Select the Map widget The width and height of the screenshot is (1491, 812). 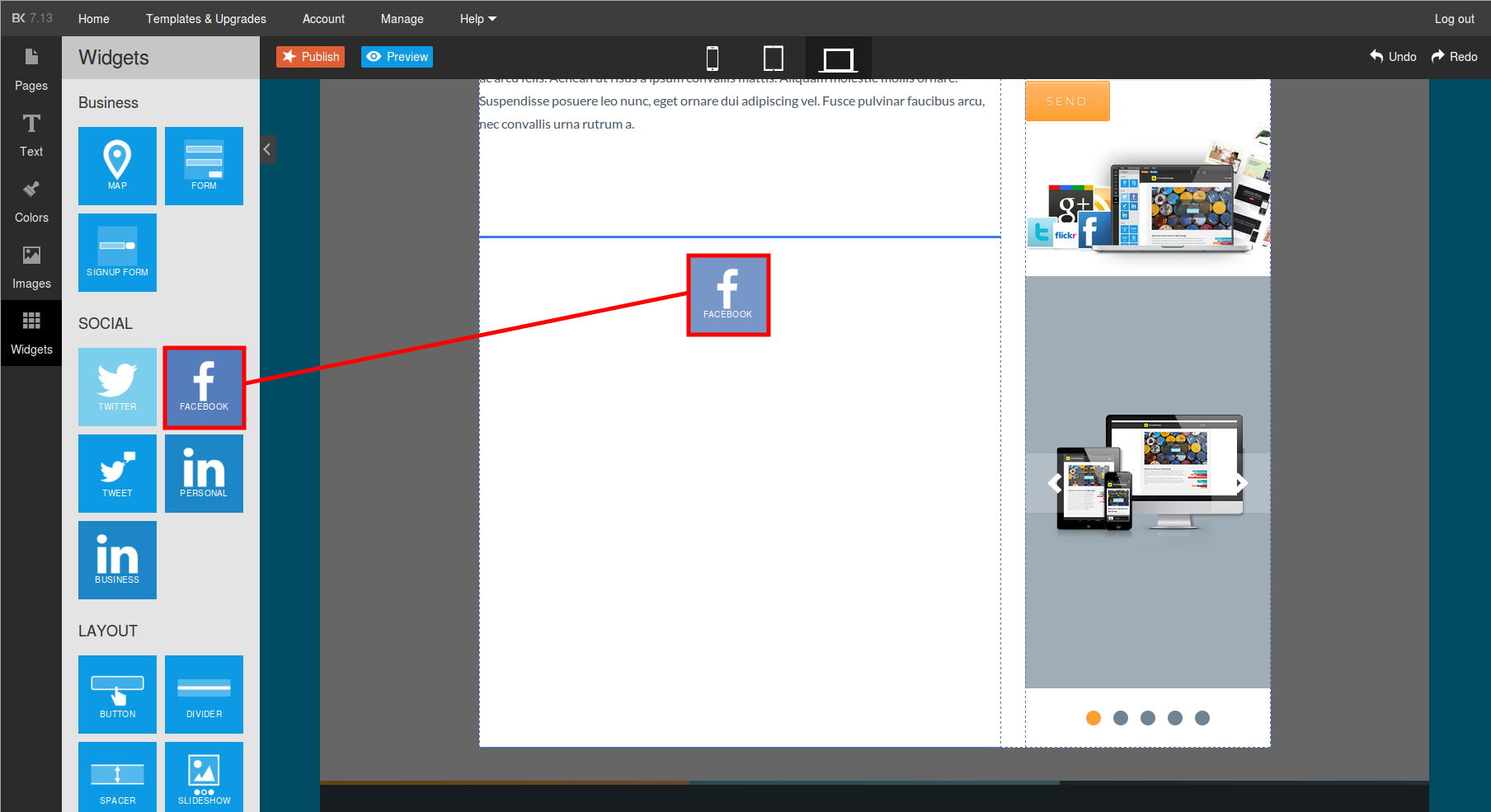point(117,166)
